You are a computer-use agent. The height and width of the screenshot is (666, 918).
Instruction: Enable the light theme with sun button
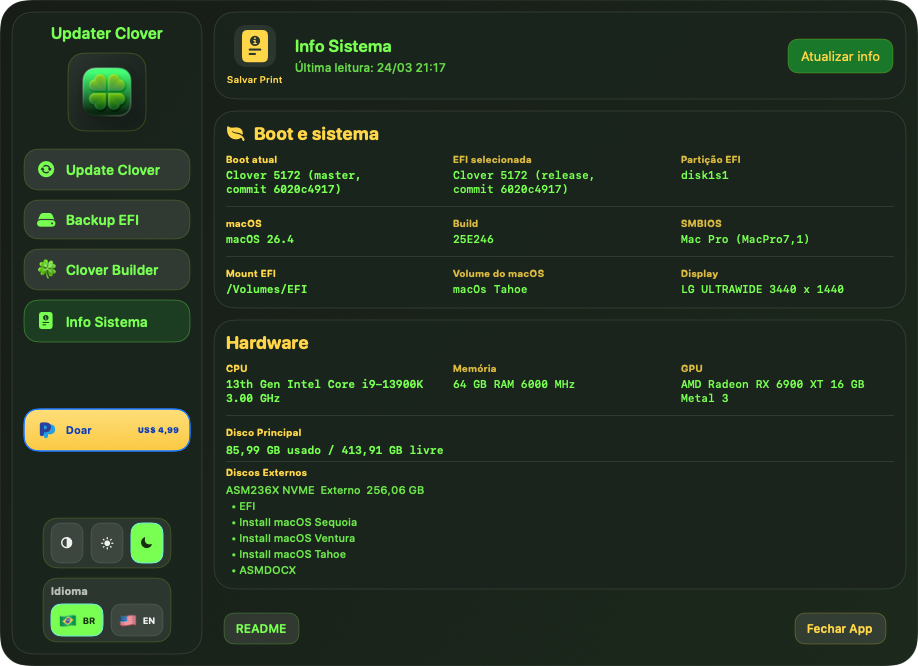(x=107, y=543)
